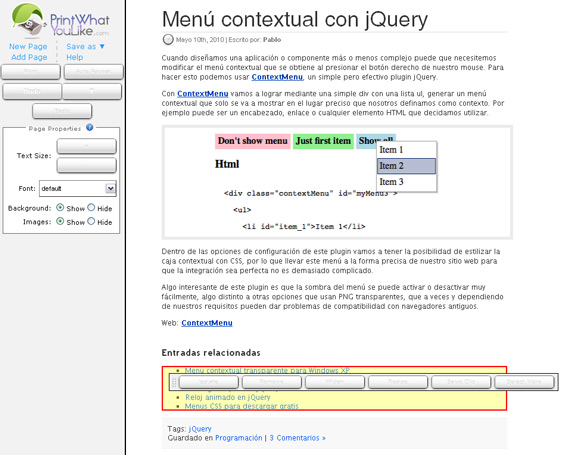
Task: Select Images Hide radio button
Action: pyautogui.click(x=91, y=221)
